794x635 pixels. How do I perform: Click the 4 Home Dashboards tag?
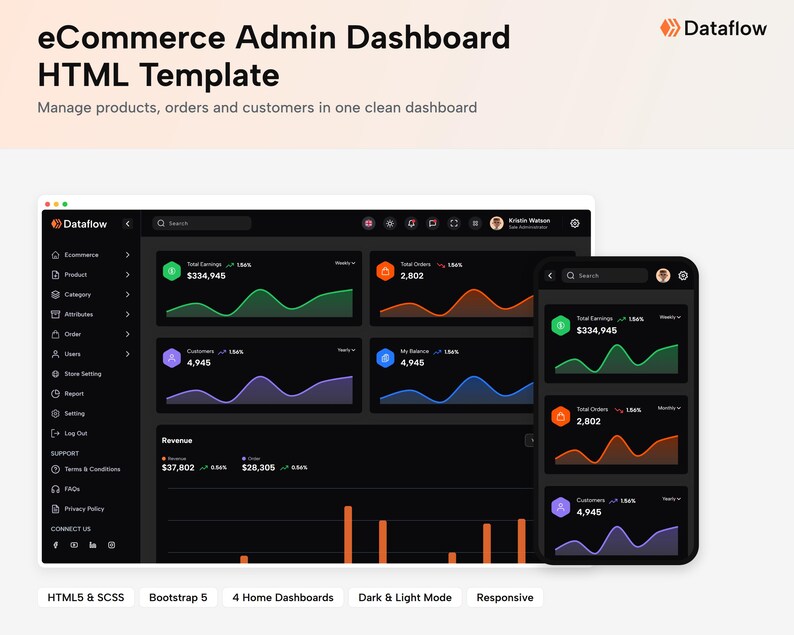pos(283,598)
